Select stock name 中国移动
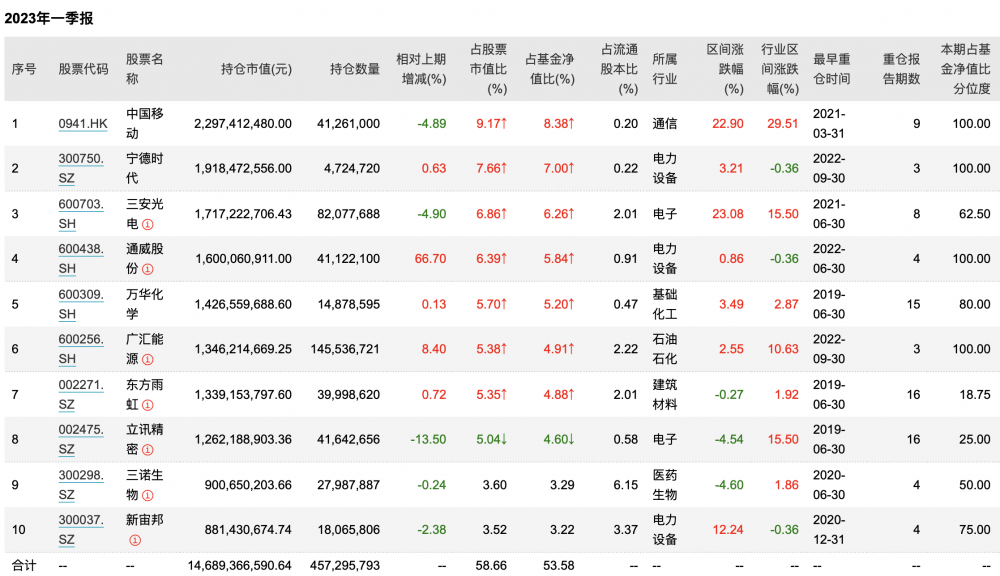Screen dimensions: 1000x576 (145, 124)
